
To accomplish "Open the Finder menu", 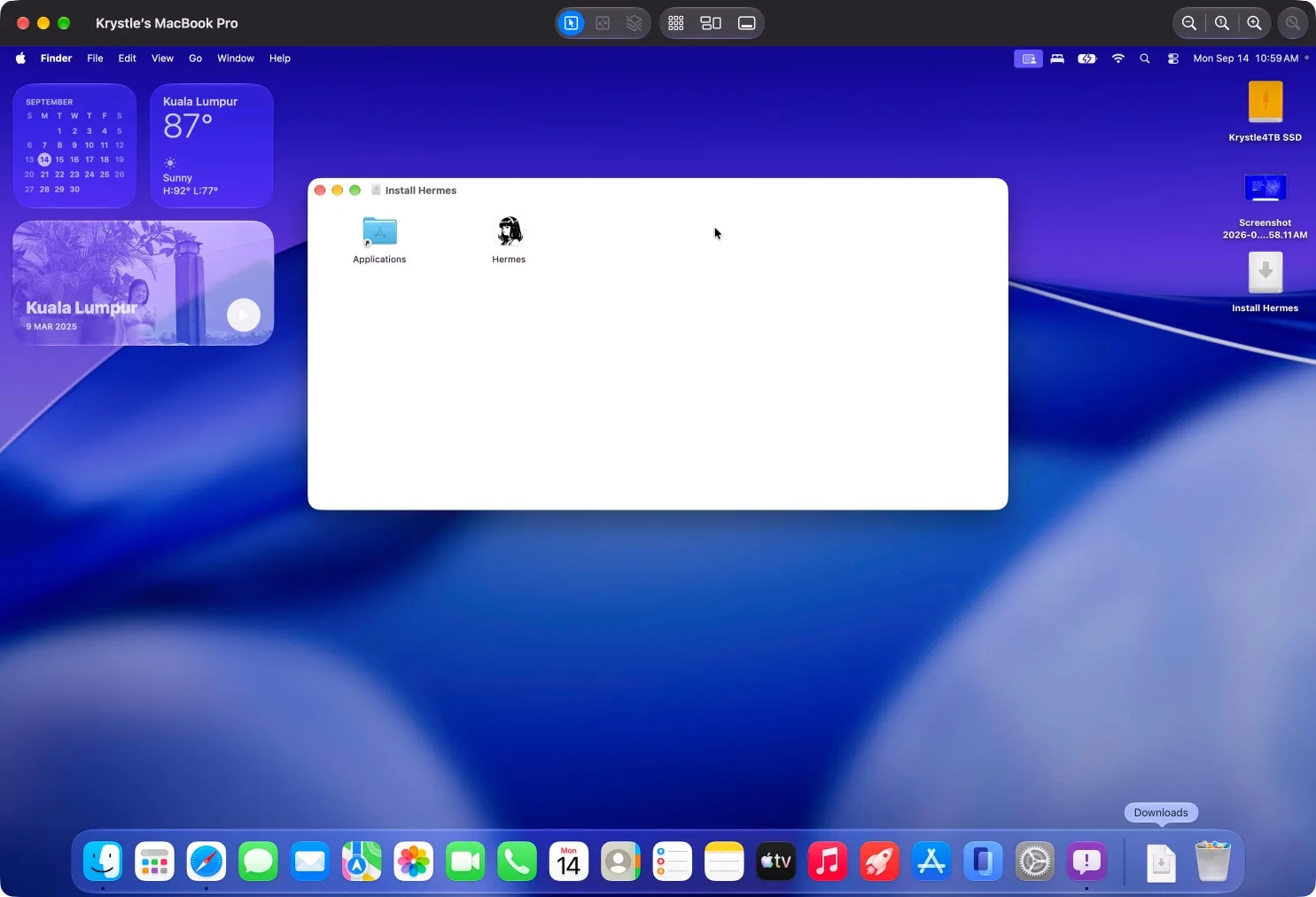I will coord(56,58).
